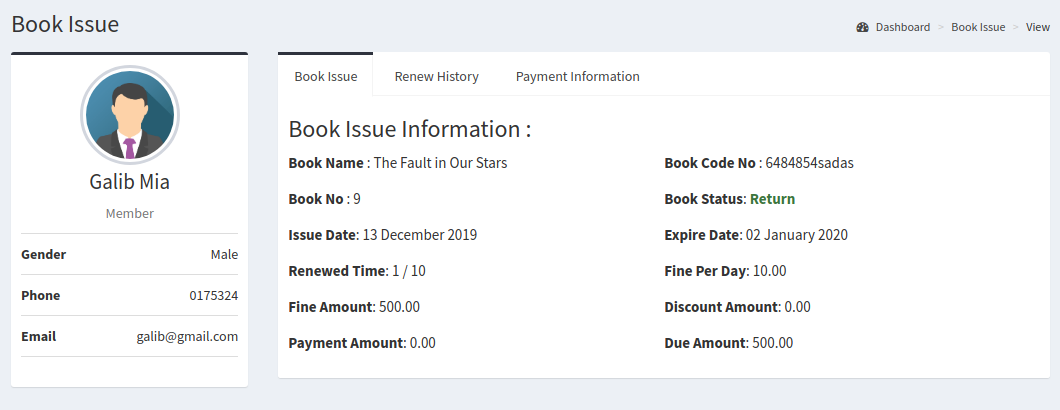Click the Member role label under the name
1060x410 pixels.
(x=130, y=213)
